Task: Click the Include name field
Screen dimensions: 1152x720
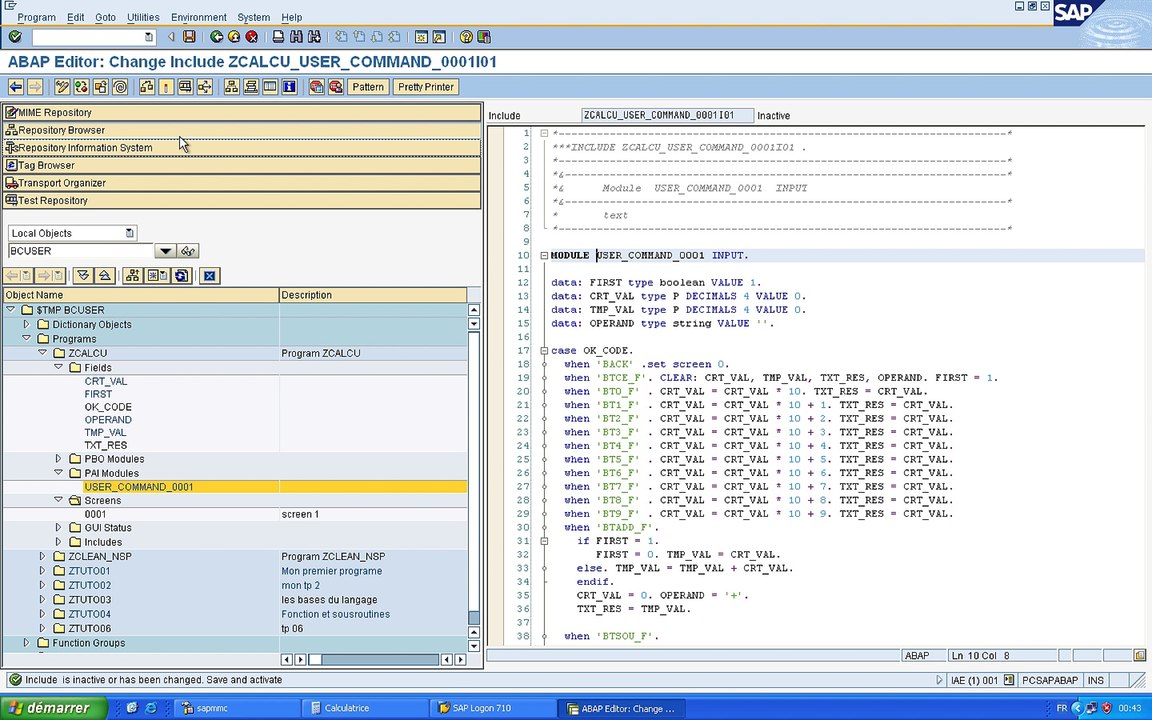Action: 667,115
